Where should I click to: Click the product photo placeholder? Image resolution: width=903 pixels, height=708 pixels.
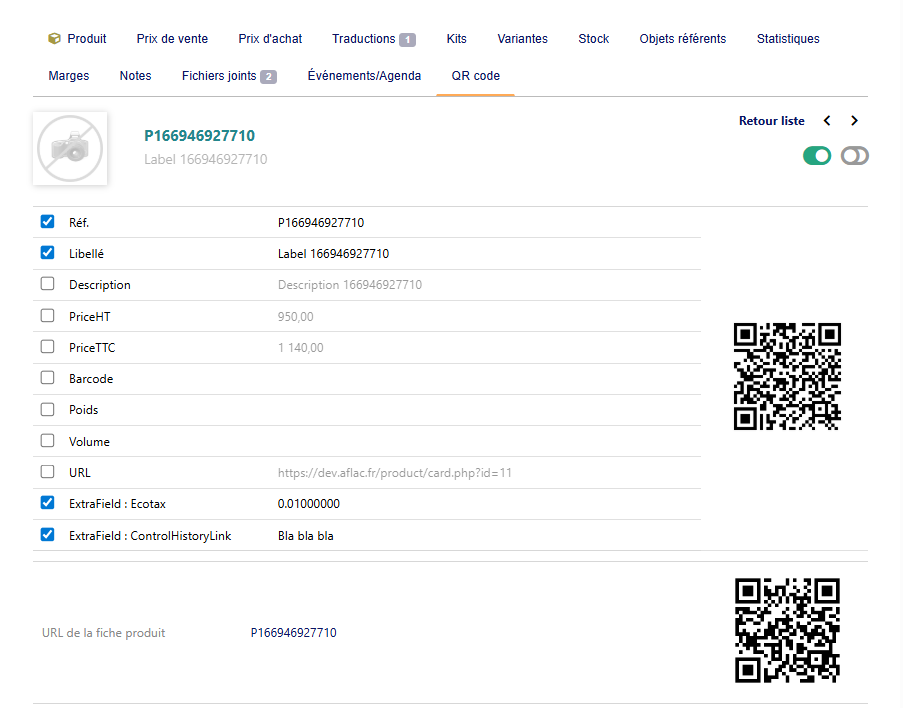70,149
